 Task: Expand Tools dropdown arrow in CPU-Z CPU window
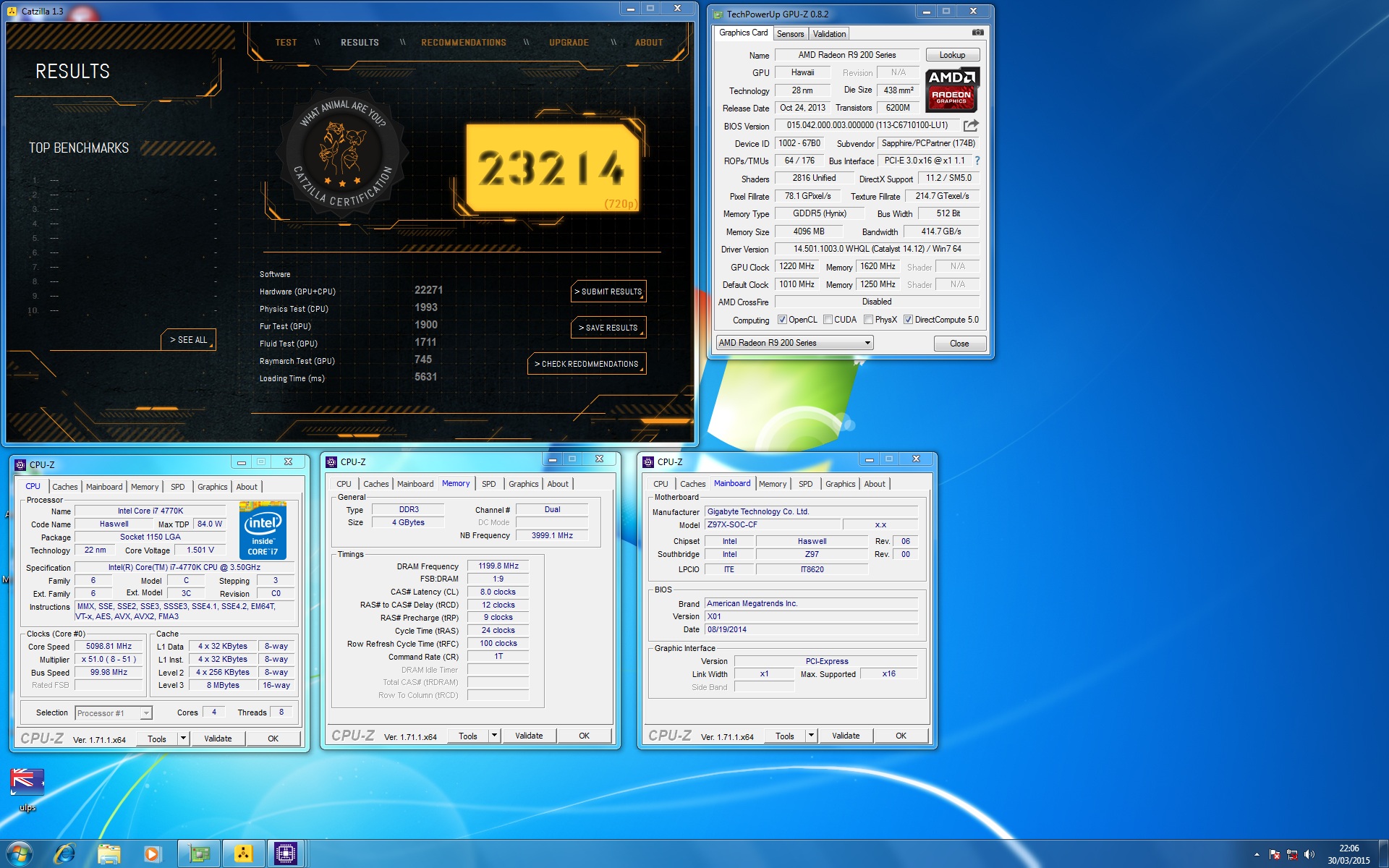pyautogui.click(x=183, y=739)
